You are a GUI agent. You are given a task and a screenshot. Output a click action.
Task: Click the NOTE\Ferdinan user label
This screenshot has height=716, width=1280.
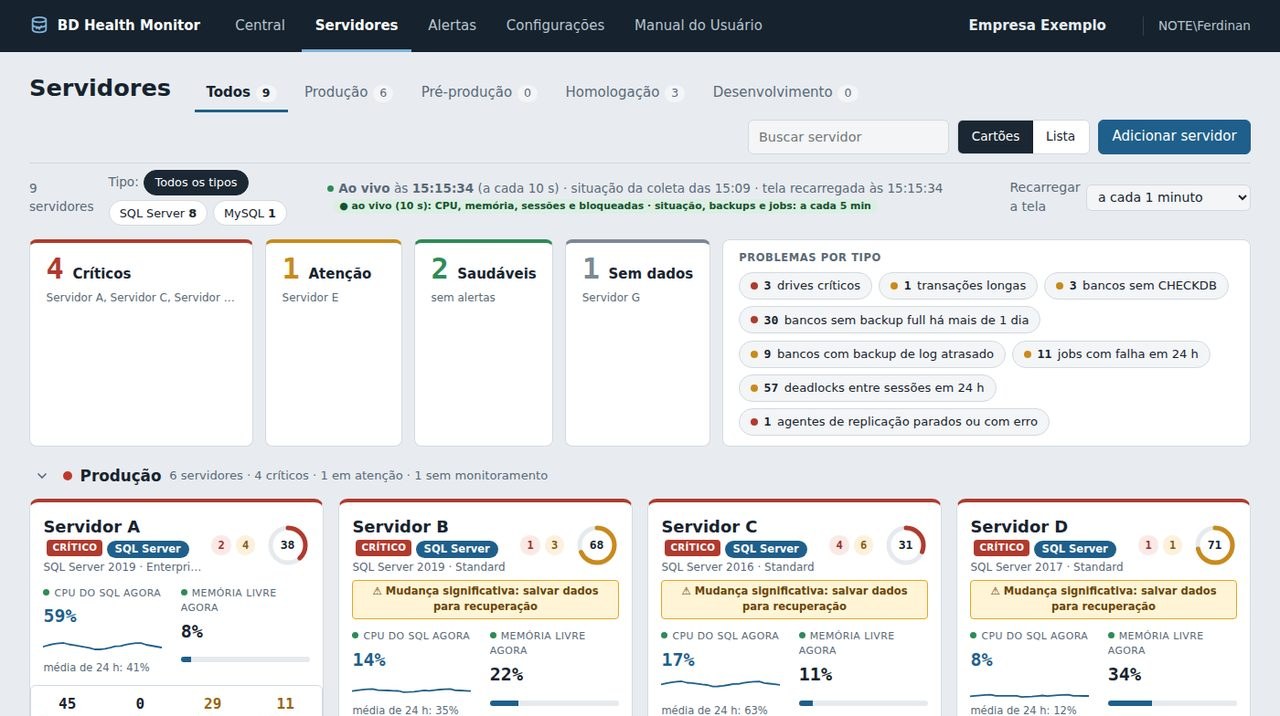1204,26
